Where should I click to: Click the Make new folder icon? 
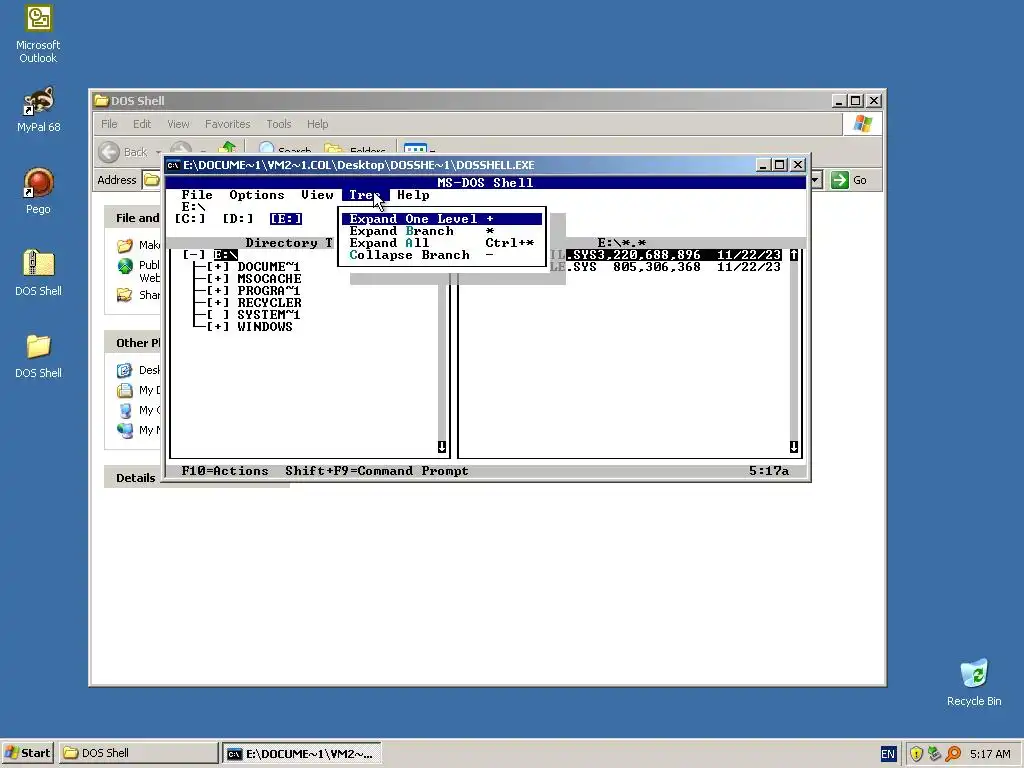coord(125,246)
